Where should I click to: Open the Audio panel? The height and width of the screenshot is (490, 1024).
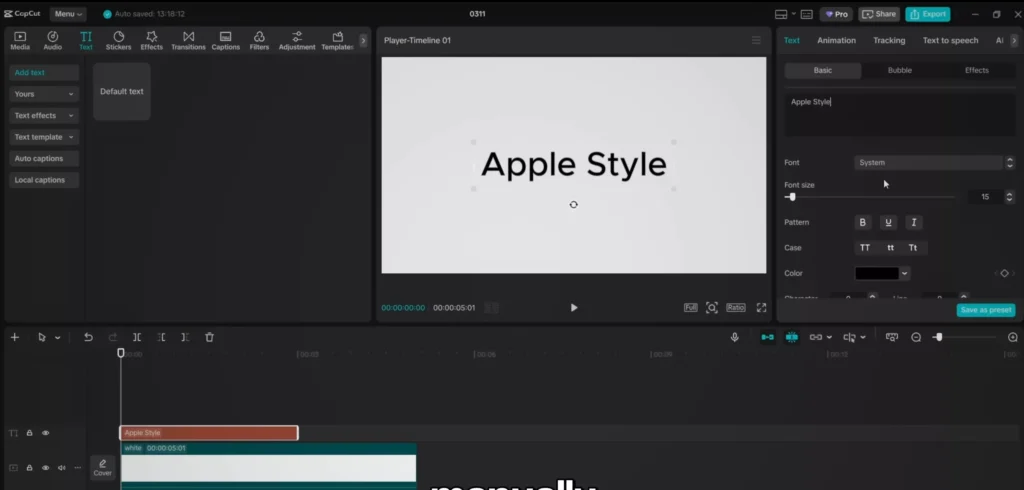pos(53,41)
